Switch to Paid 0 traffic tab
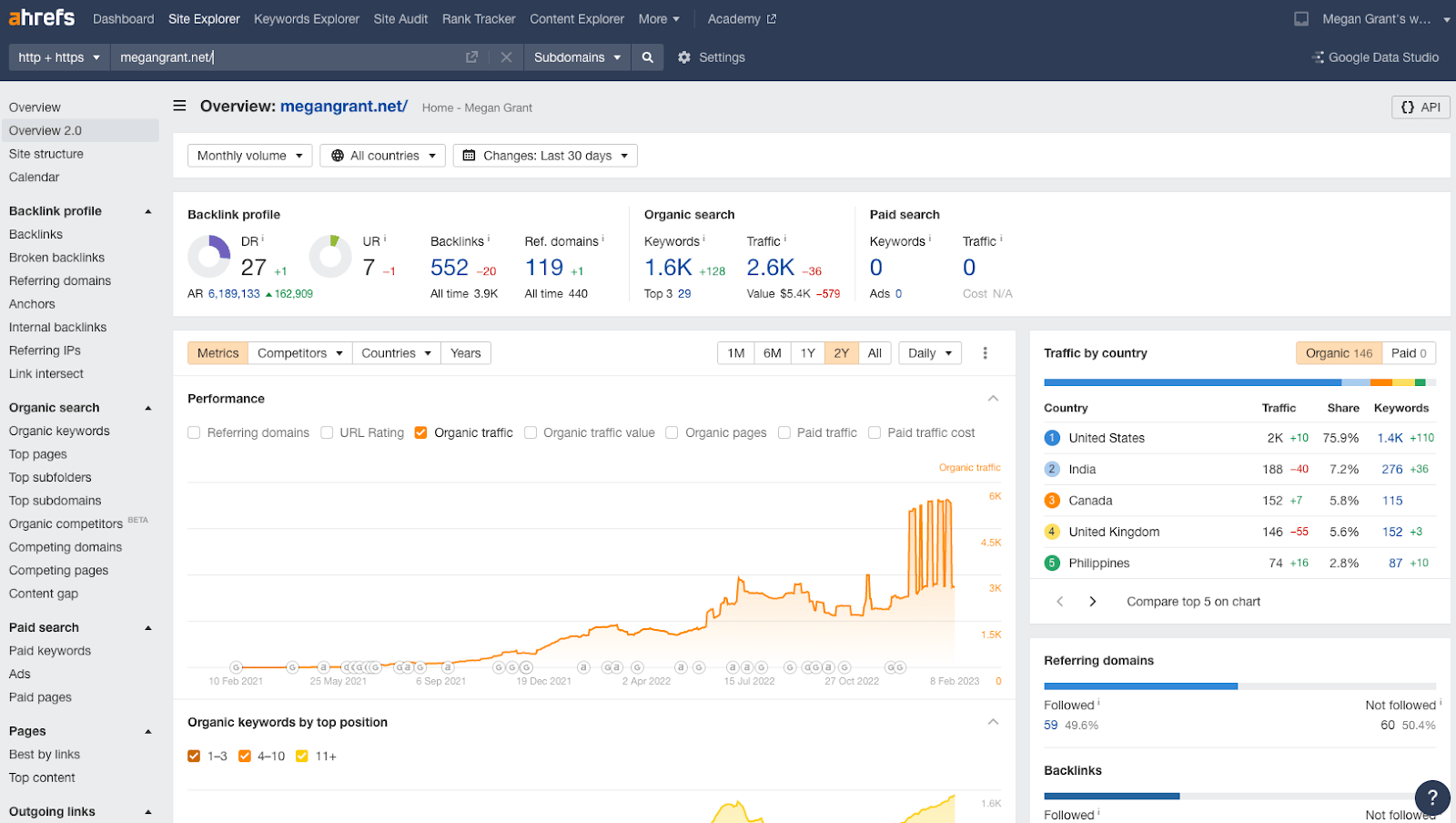Screen dimensions: 1456x823 [1409, 353]
